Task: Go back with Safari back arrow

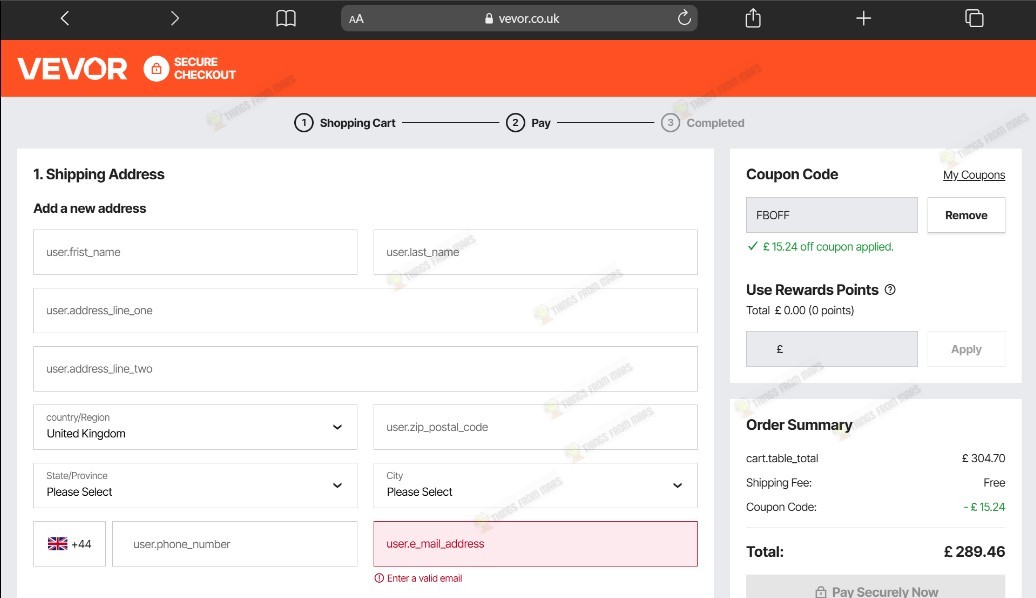Action: (65, 19)
